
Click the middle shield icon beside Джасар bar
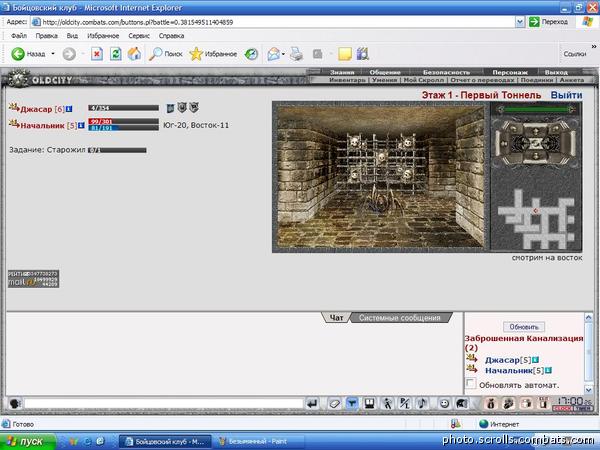[x=182, y=108]
